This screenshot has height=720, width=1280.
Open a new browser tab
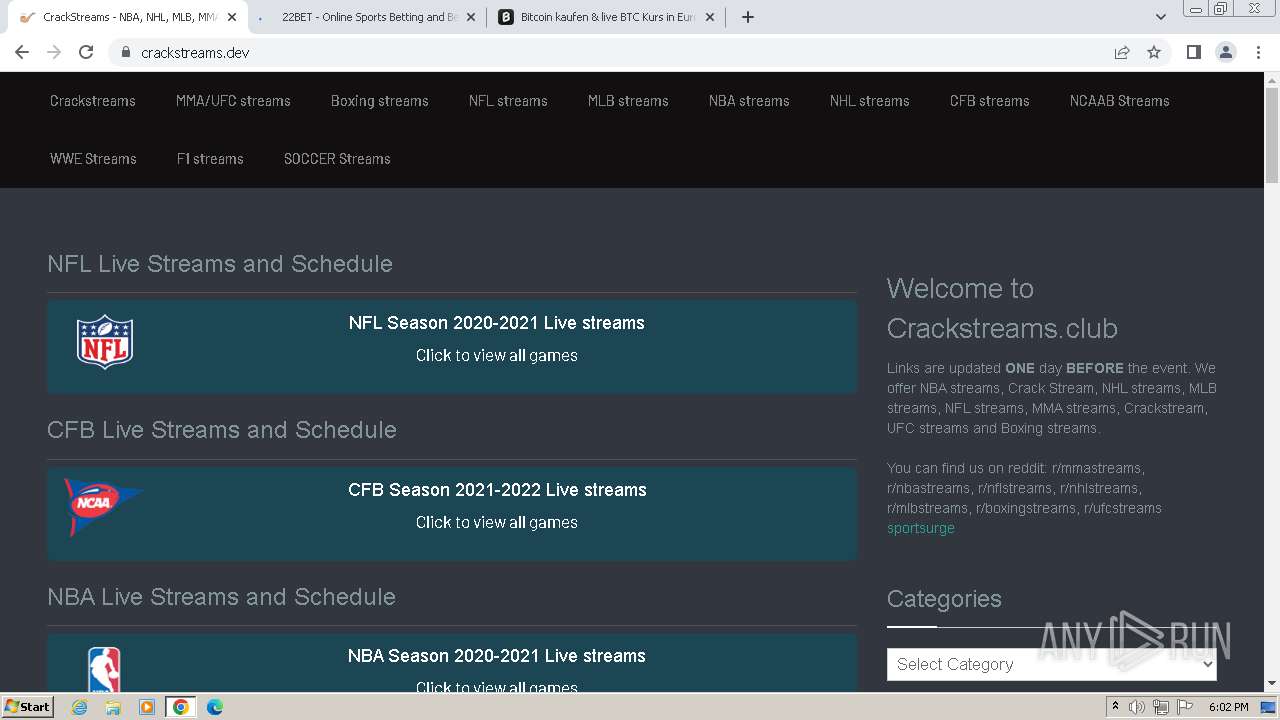coord(748,17)
